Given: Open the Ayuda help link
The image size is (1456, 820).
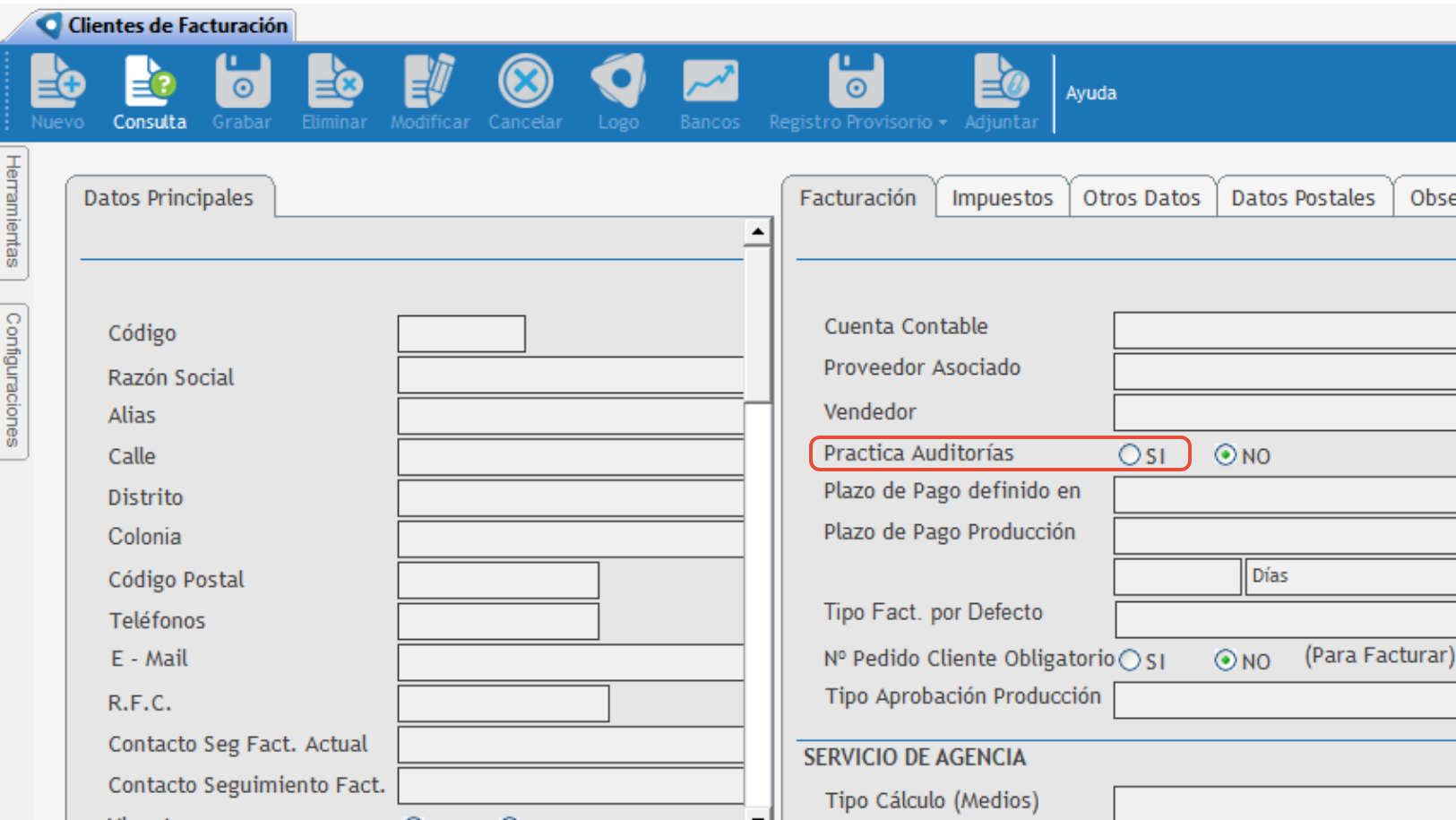Looking at the screenshot, I should tap(1090, 93).
